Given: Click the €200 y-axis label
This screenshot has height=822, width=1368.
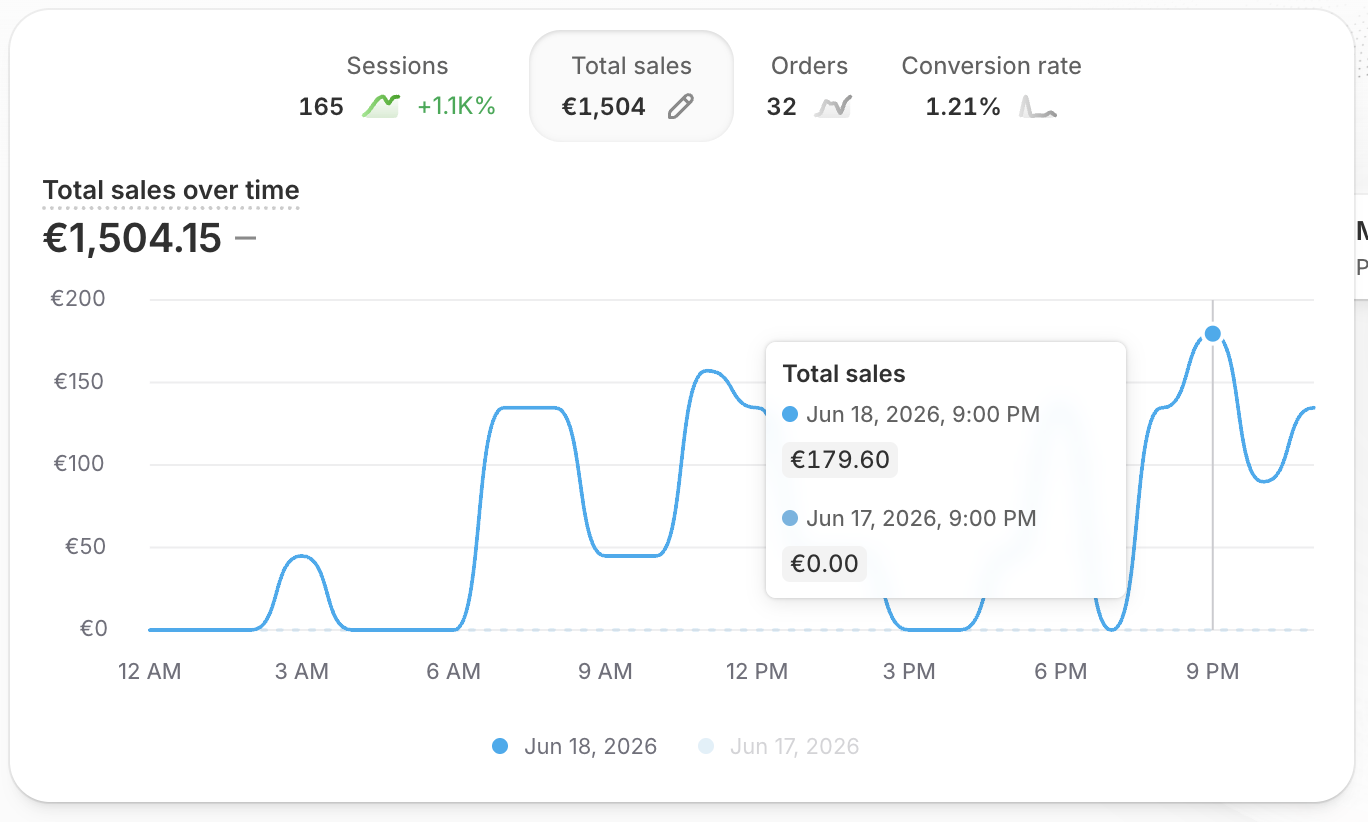Looking at the screenshot, I should tap(78, 299).
